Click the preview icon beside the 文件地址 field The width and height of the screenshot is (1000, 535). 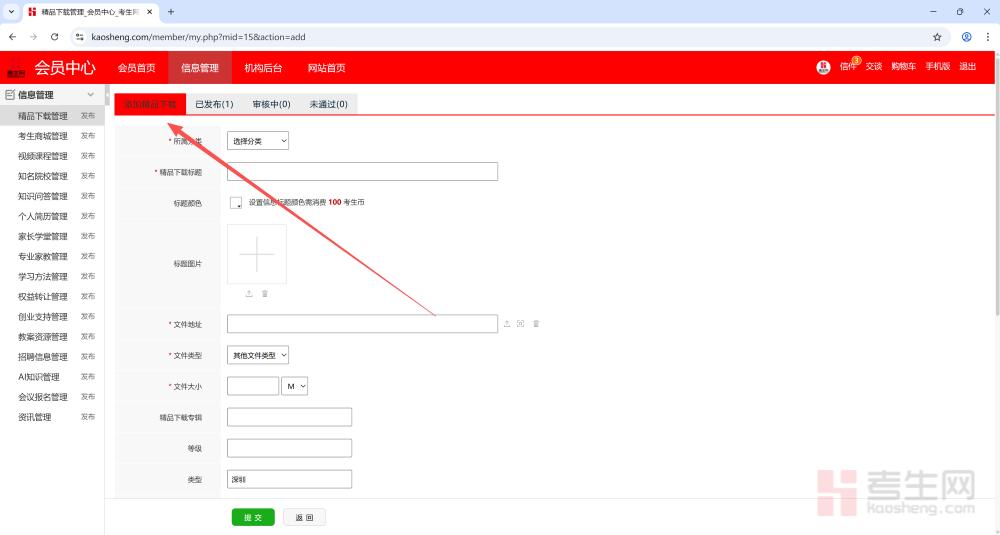pos(521,323)
